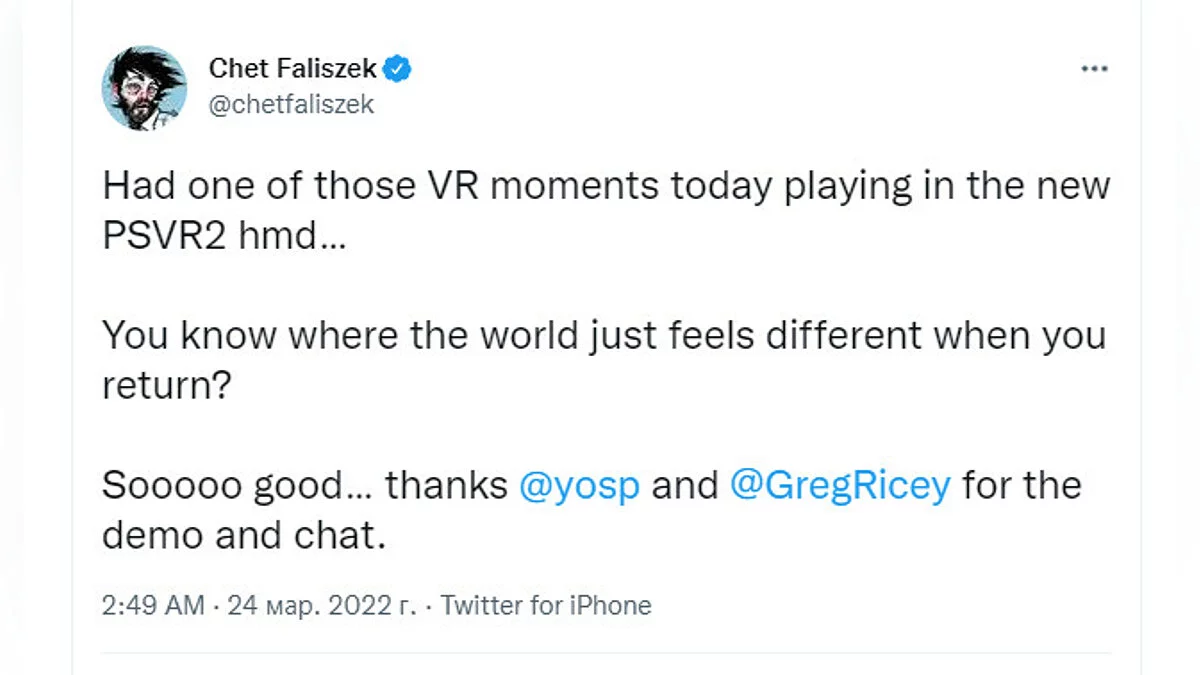Click the "PSVR2 hmd…" text
Image resolution: width=1200 pixels, height=675 pixels.
coord(223,236)
